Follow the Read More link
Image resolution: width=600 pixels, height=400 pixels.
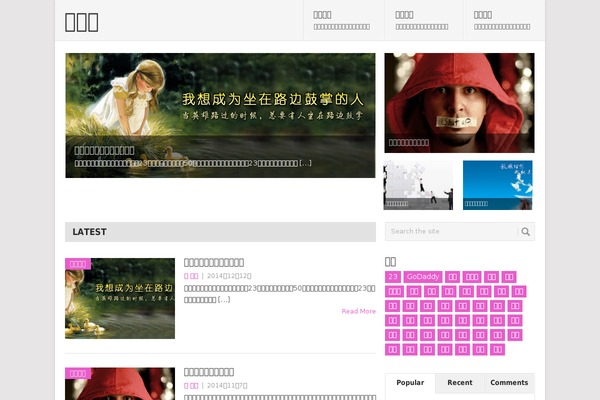tap(359, 311)
